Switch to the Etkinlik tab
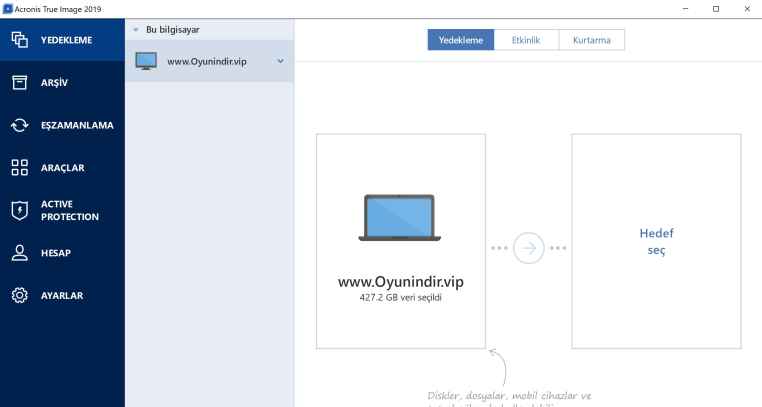This screenshot has width=762, height=407. tap(526, 40)
